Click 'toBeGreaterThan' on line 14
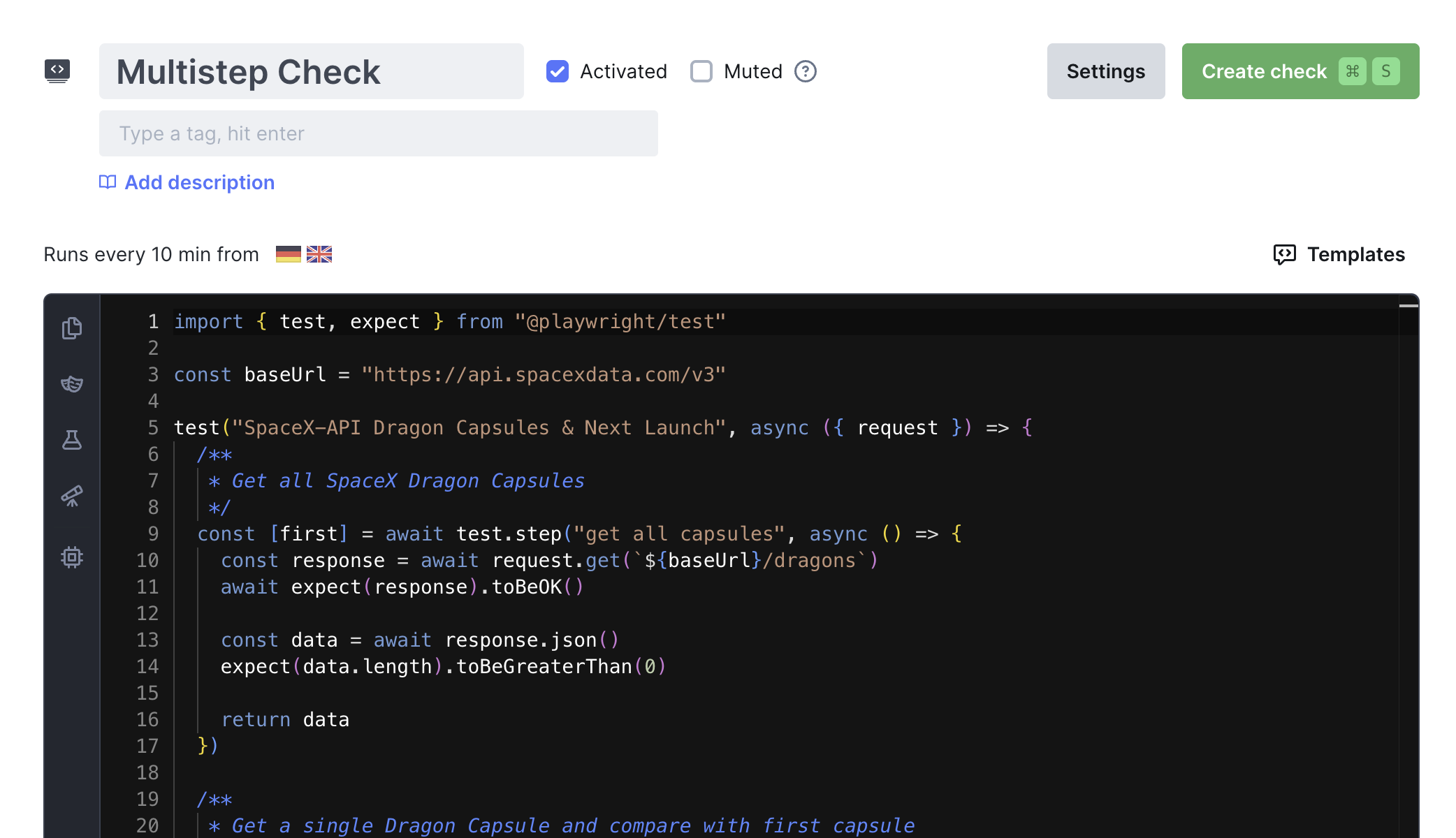 click(544, 666)
